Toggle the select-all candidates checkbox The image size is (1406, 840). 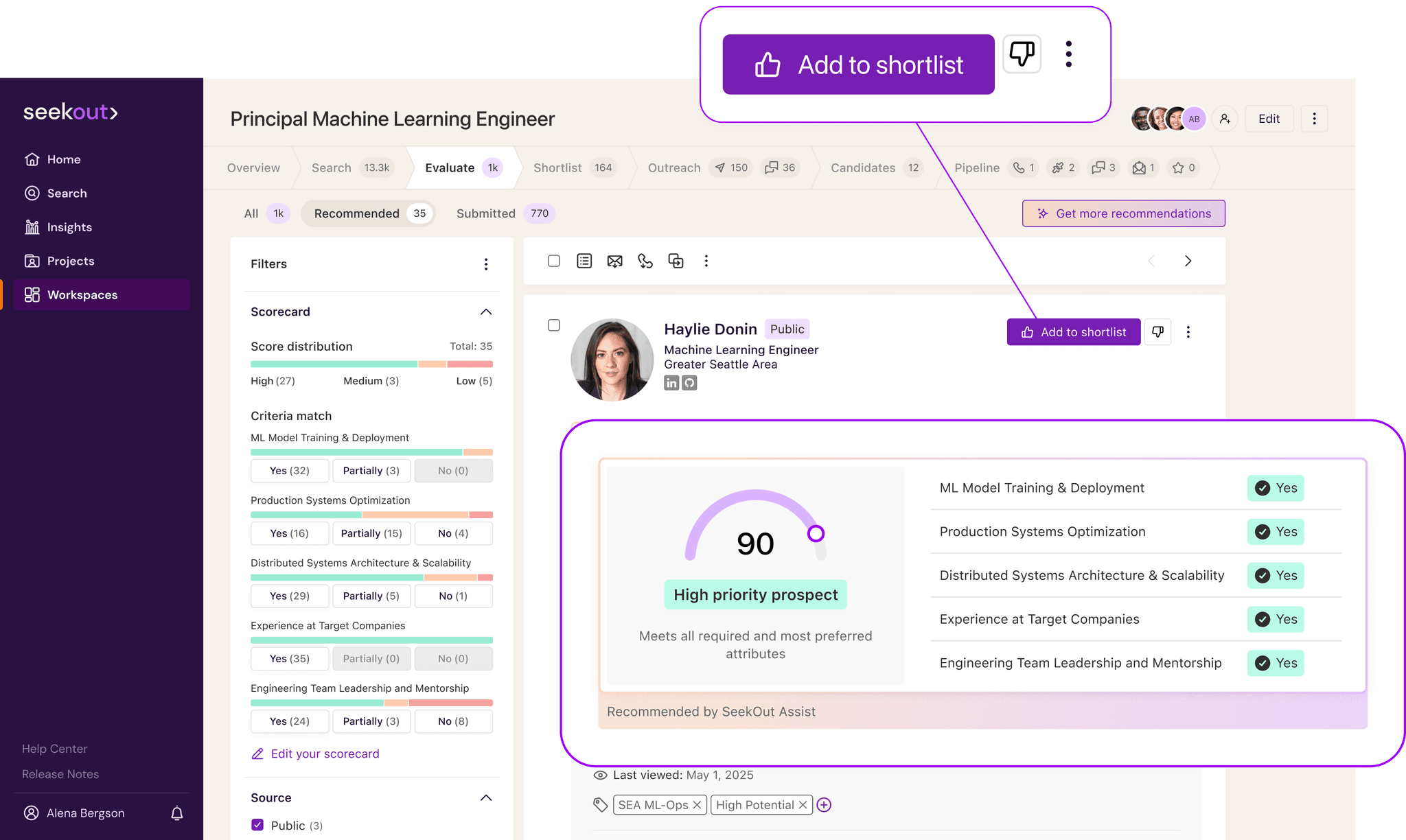pyautogui.click(x=554, y=261)
